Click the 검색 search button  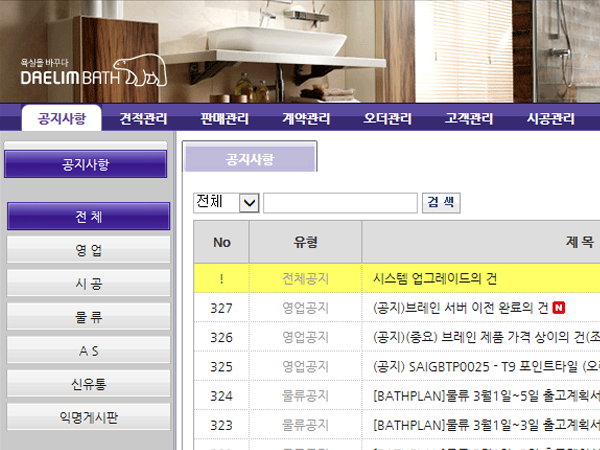point(441,202)
